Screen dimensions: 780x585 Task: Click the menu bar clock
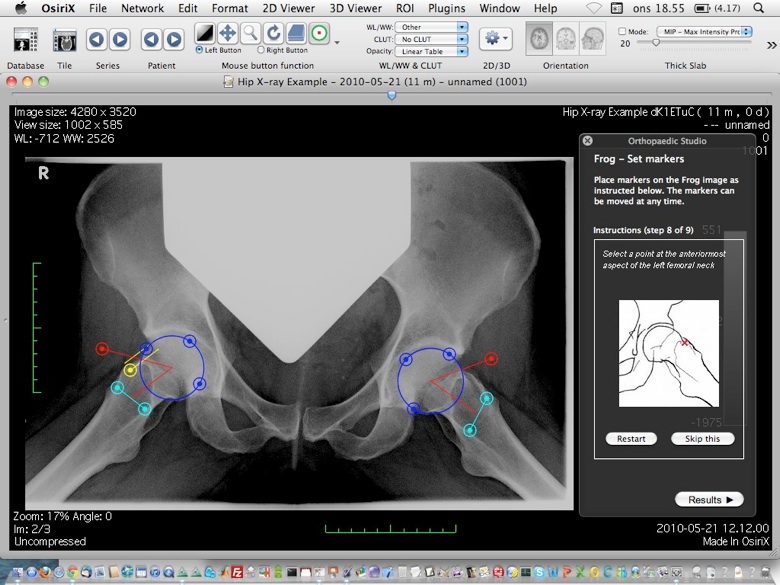(x=659, y=8)
